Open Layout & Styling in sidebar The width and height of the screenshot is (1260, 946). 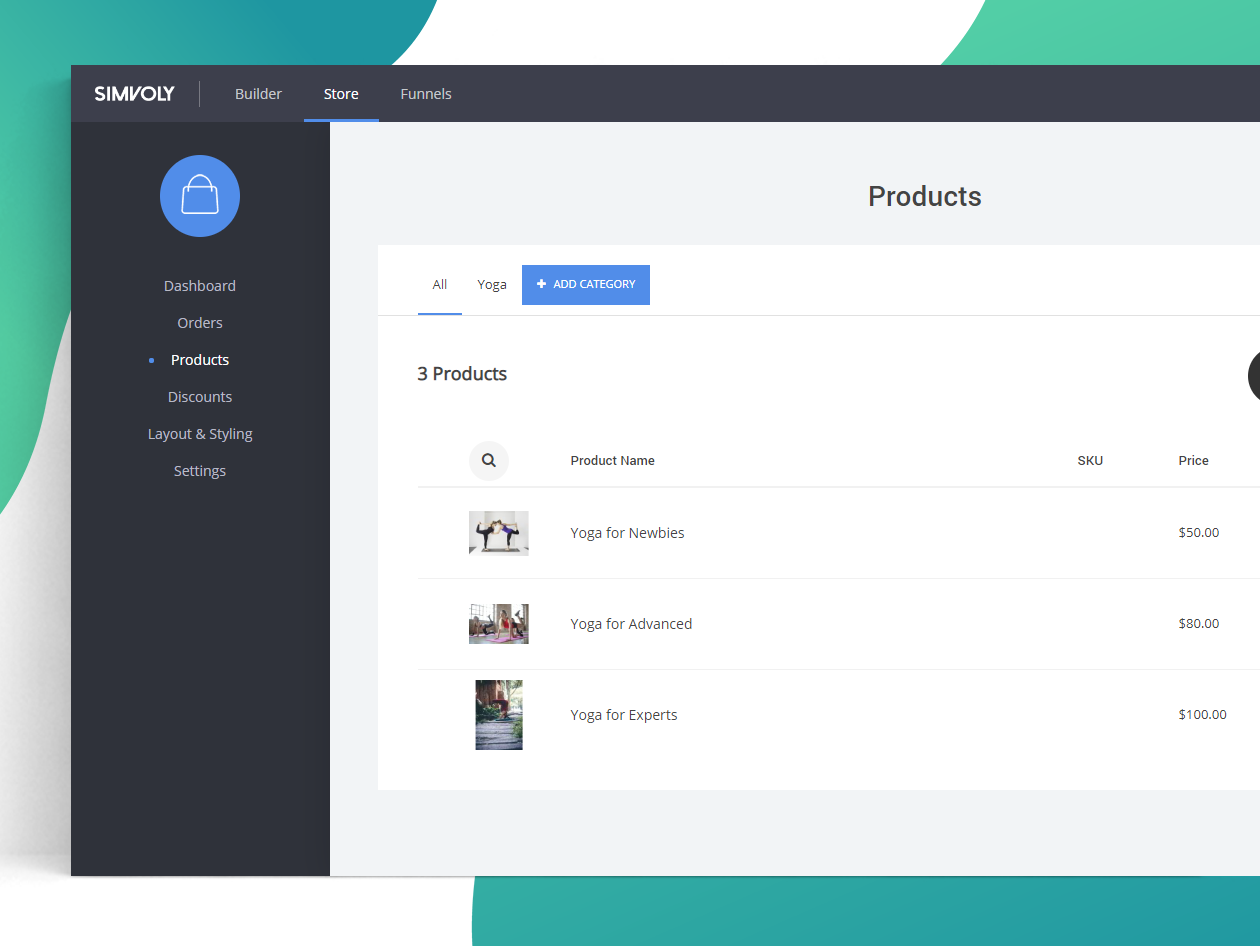(200, 434)
